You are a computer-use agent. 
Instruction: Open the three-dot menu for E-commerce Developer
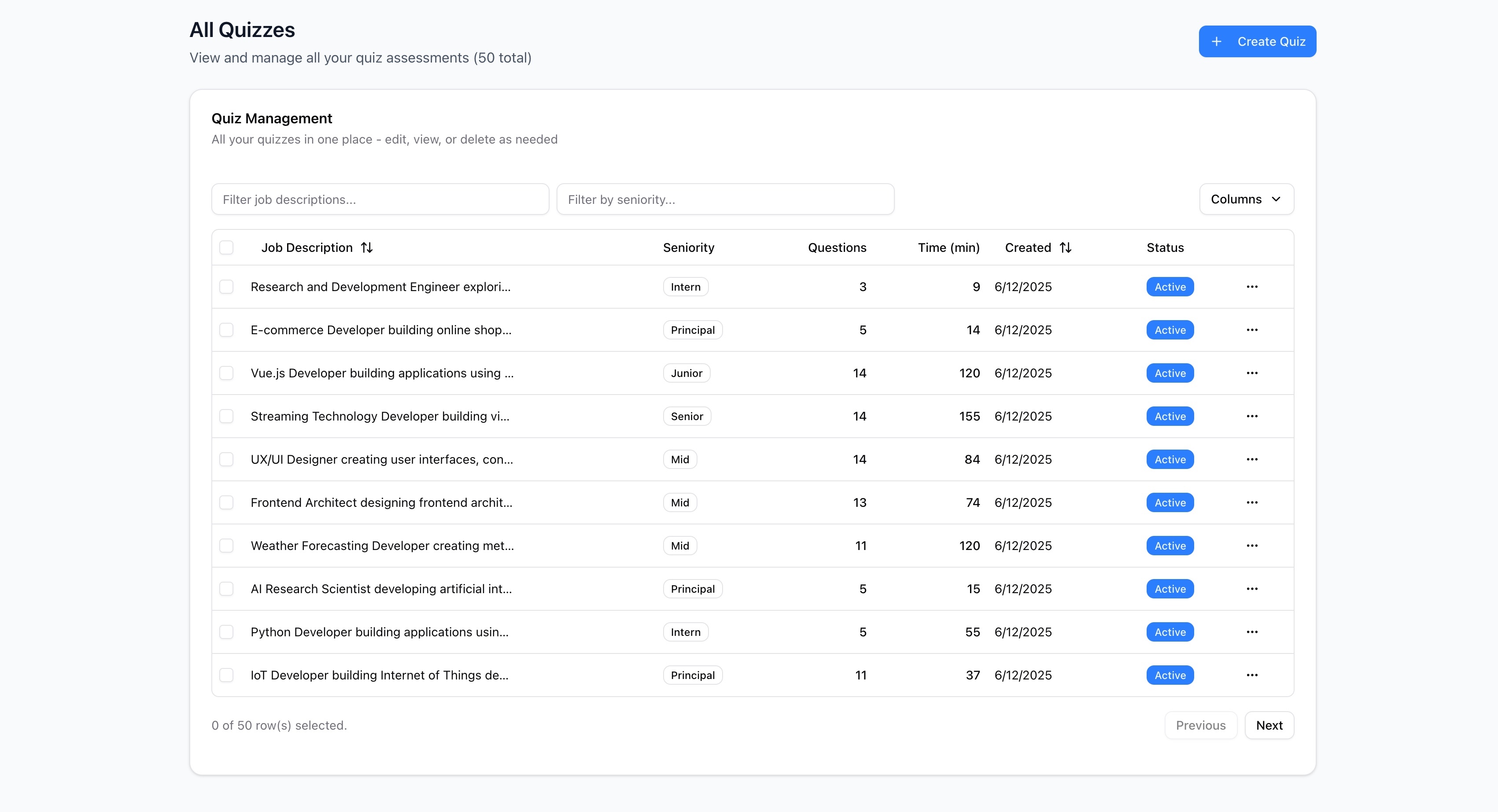point(1252,330)
